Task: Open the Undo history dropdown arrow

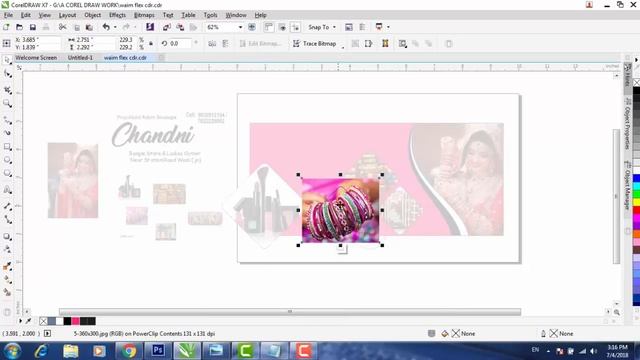Action: (115, 27)
